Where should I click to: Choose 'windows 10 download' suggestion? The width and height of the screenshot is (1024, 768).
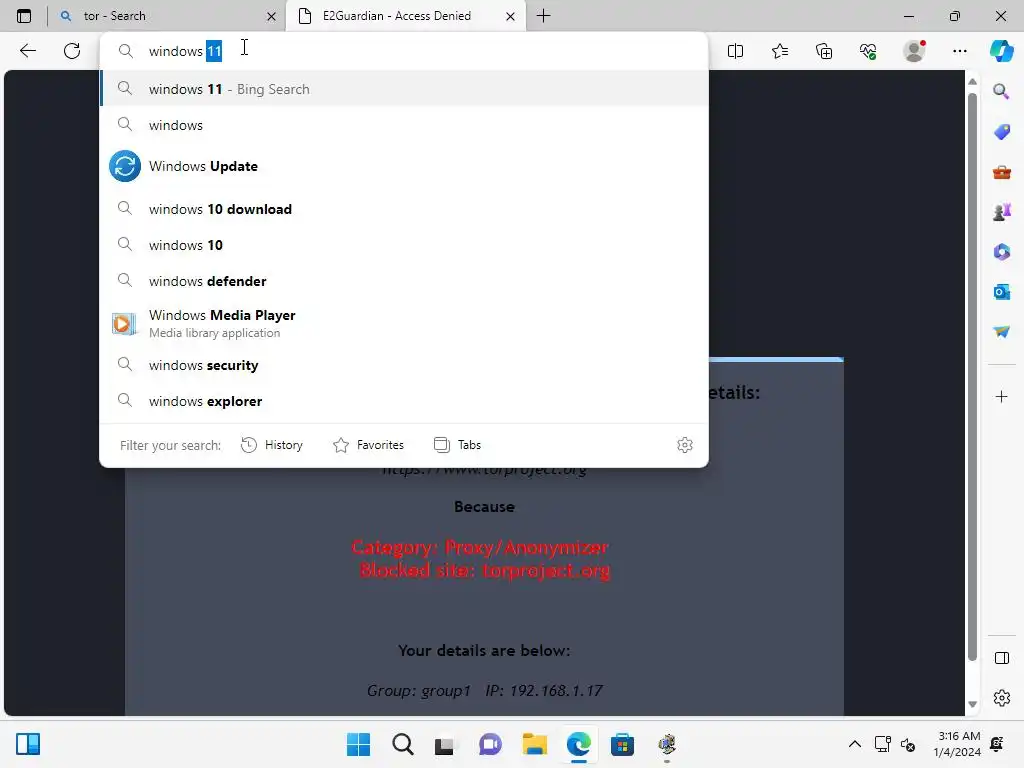pyautogui.click(x=404, y=209)
